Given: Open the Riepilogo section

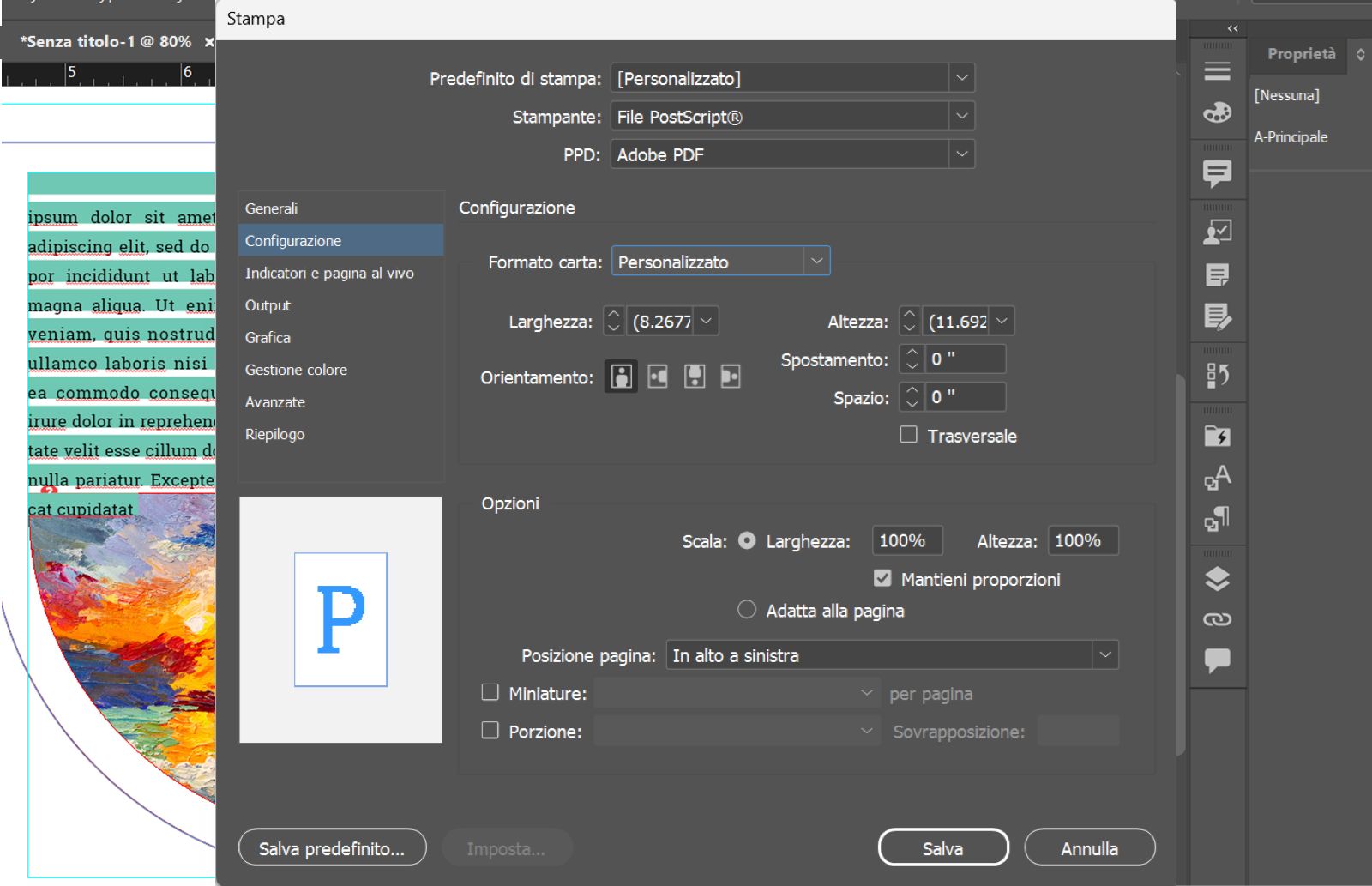Looking at the screenshot, I should (340, 434).
